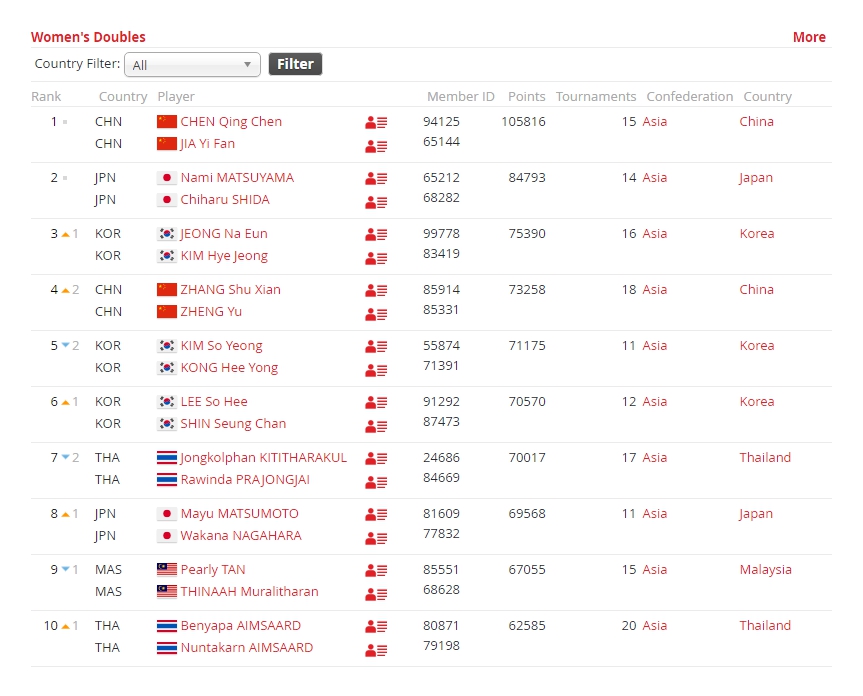Screen dimensions: 863x696
Task: Open profile icon beside Pearly TAN
Action: coord(376,570)
